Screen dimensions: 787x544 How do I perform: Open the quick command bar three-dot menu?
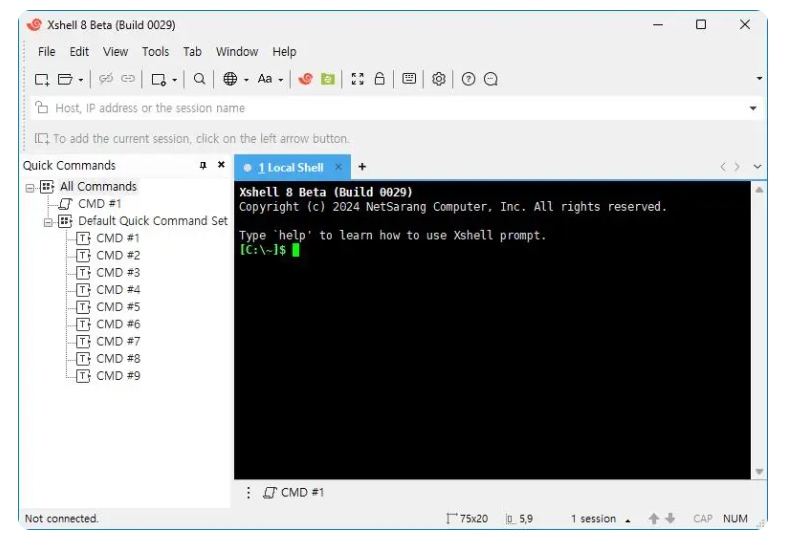point(248,493)
